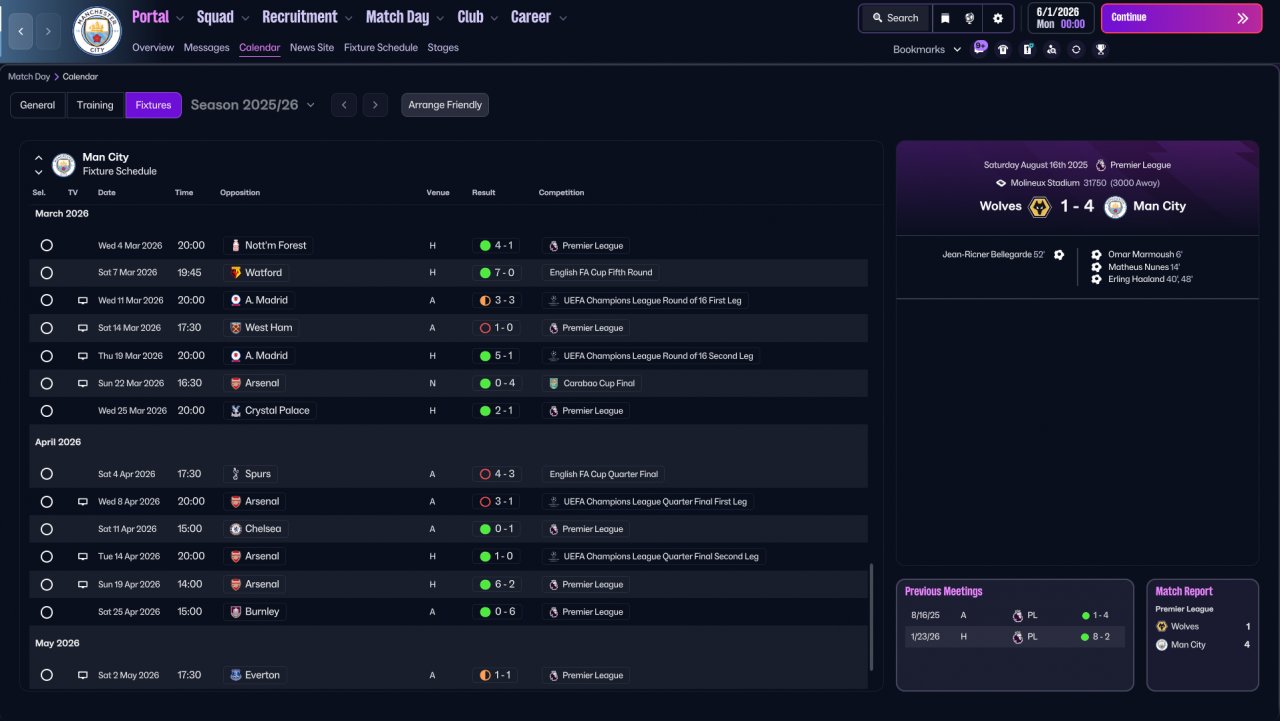This screenshot has height=721, width=1280.
Task: Open the bookmark icon beside Search
Action: (x=945, y=18)
